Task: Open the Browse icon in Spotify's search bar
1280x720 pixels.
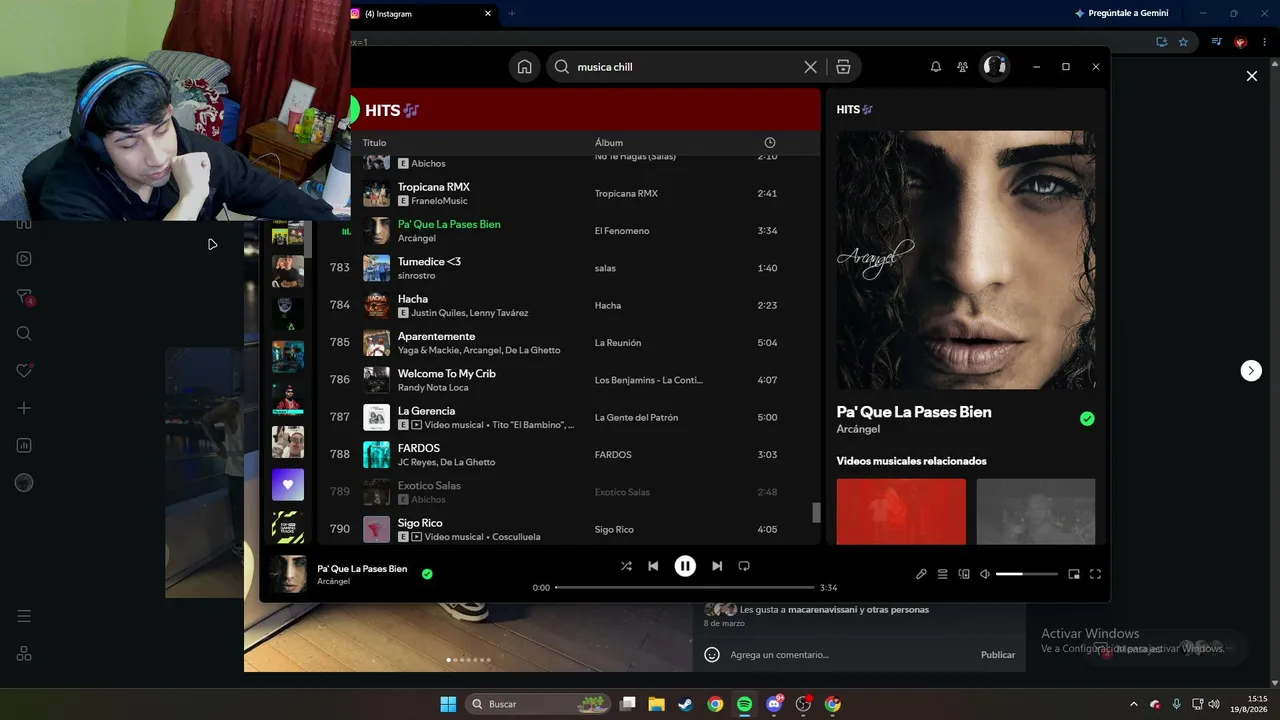Action: click(843, 67)
